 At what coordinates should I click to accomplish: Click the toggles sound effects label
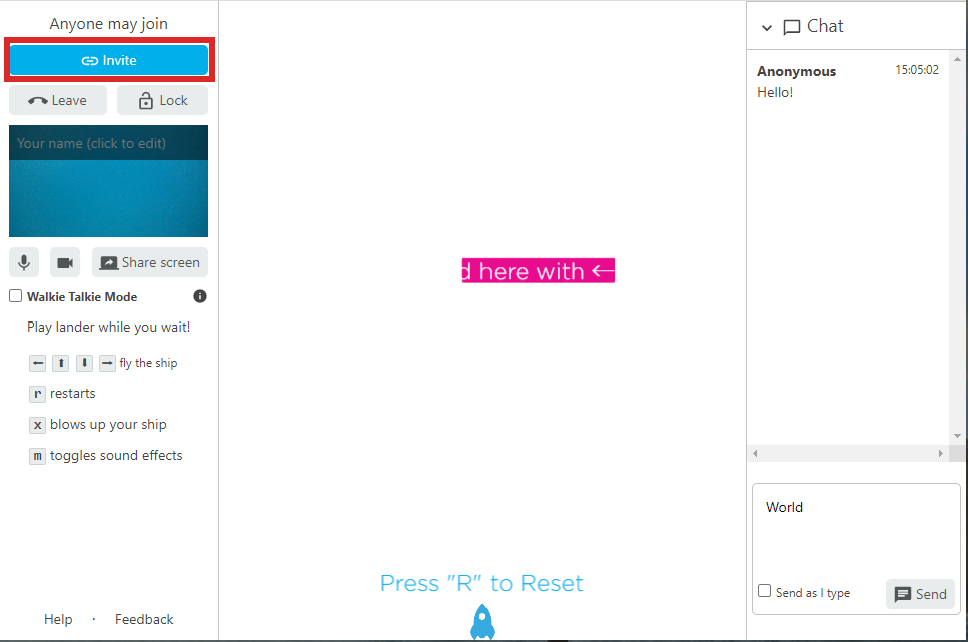coord(116,456)
